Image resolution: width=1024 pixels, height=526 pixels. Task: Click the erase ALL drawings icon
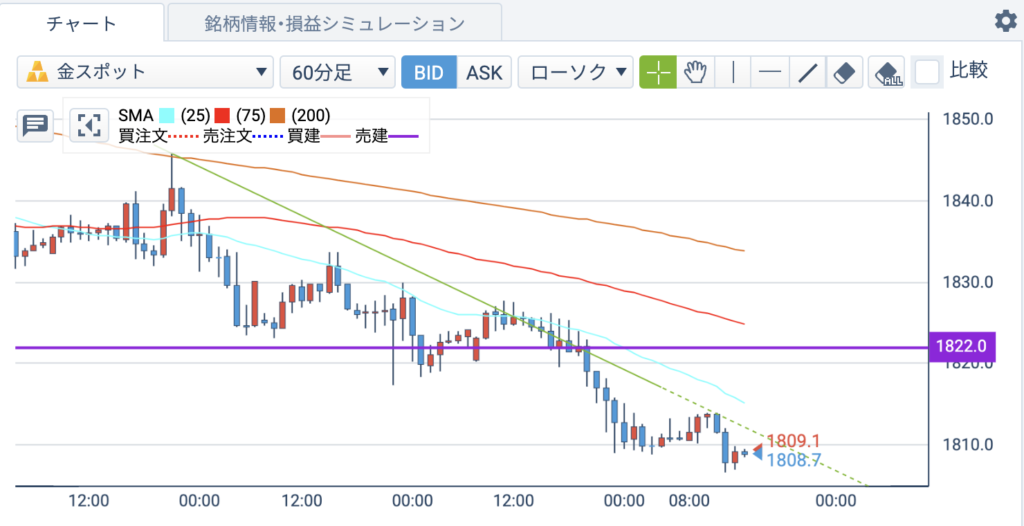[887, 72]
